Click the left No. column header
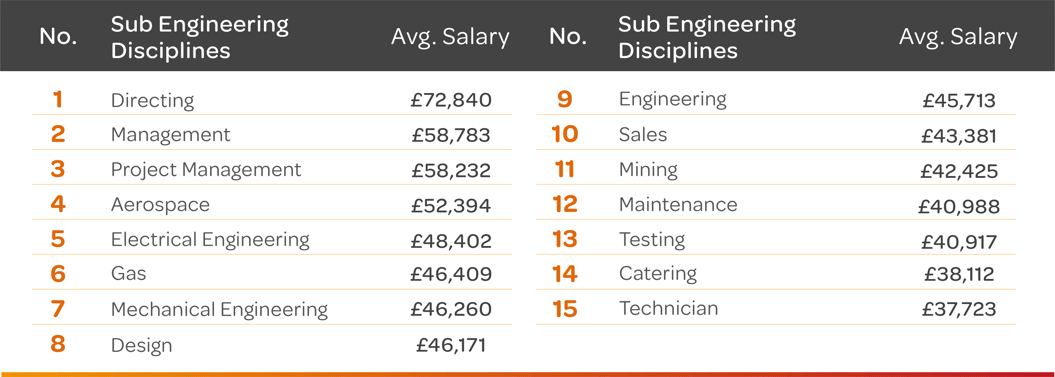The image size is (1055, 377). click(58, 36)
